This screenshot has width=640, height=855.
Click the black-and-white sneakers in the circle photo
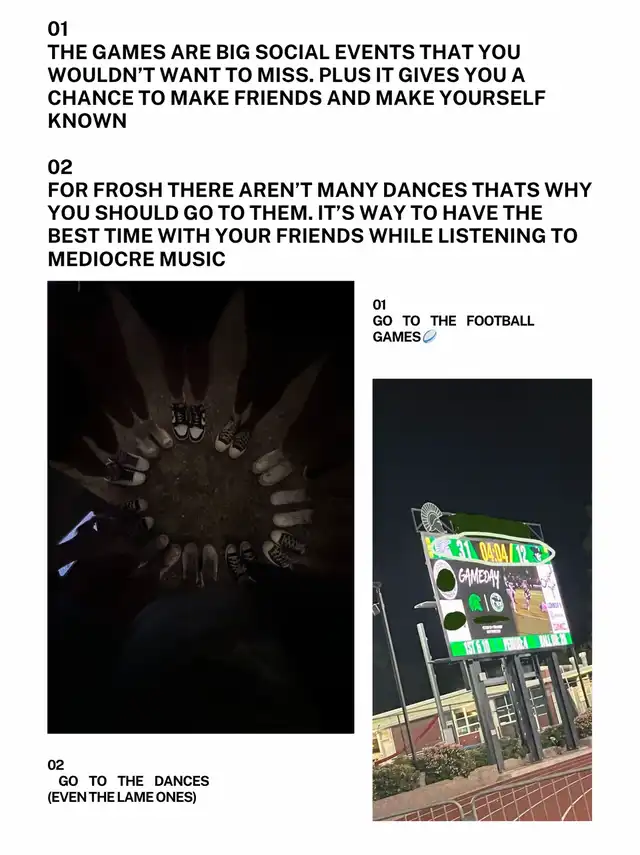[x=189, y=422]
